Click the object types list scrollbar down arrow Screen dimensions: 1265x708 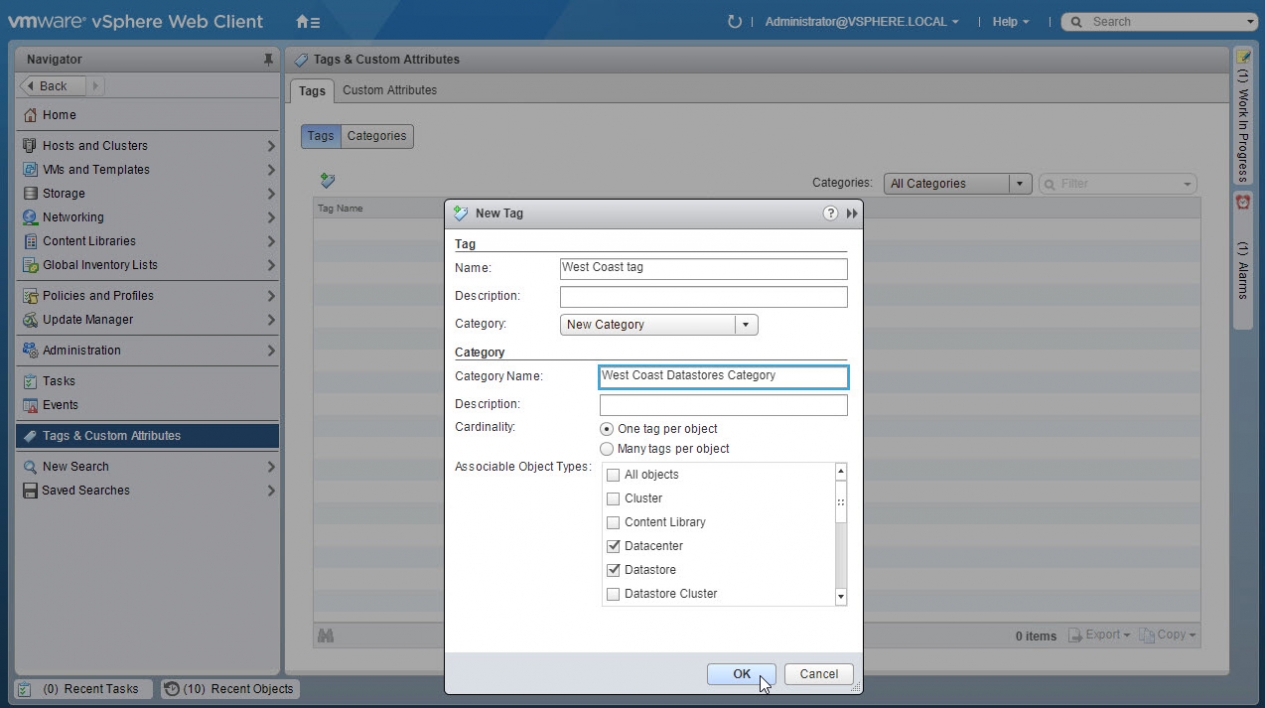pos(840,597)
